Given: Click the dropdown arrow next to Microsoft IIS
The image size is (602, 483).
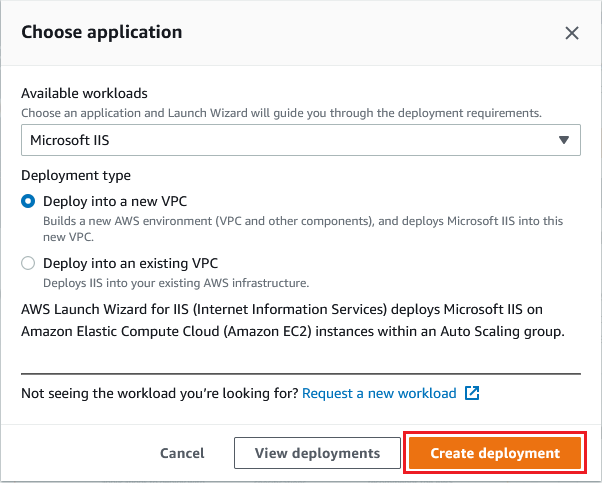Looking at the screenshot, I should 564,140.
